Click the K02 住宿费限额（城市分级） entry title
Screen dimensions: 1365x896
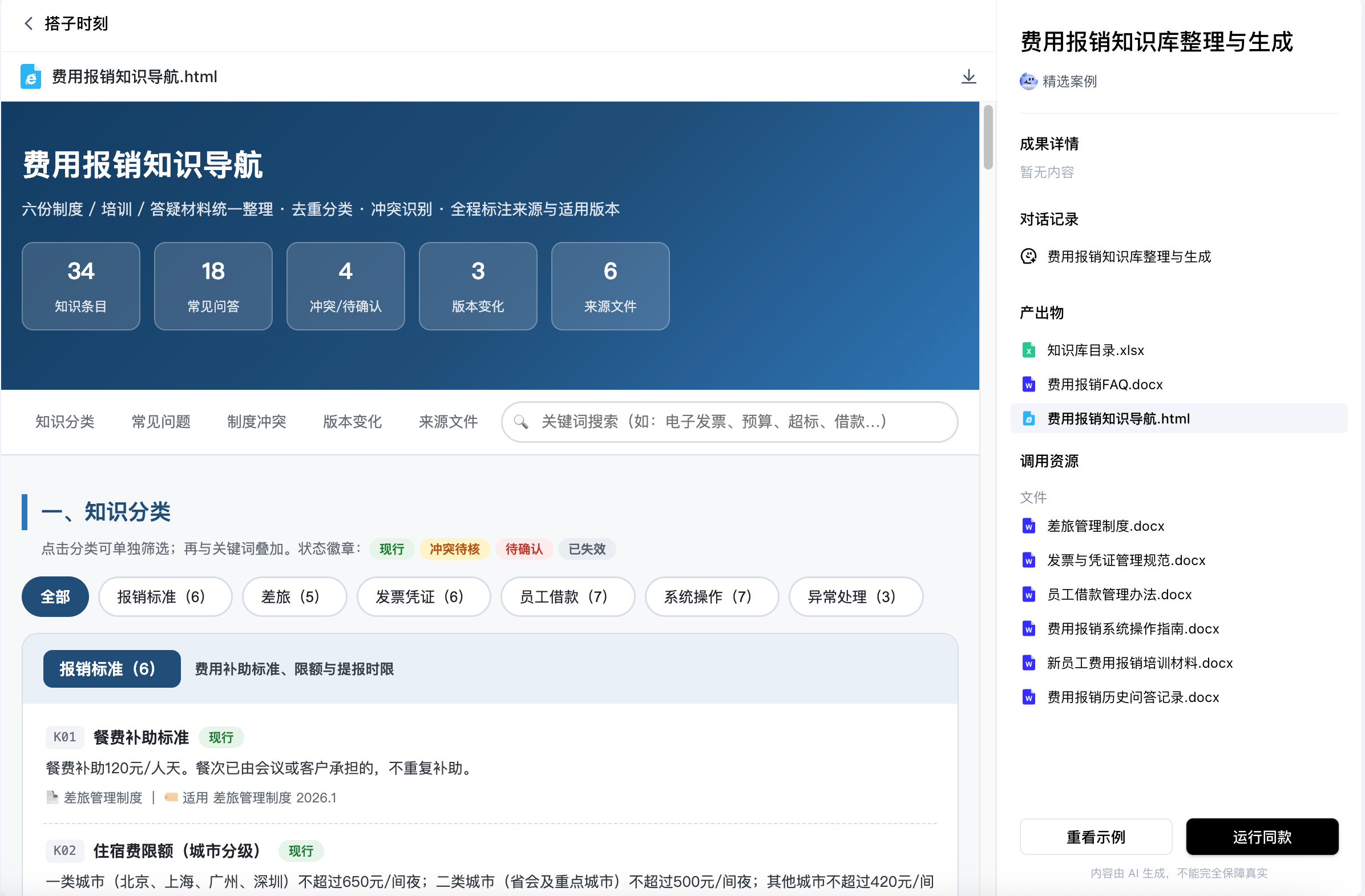pos(177,851)
